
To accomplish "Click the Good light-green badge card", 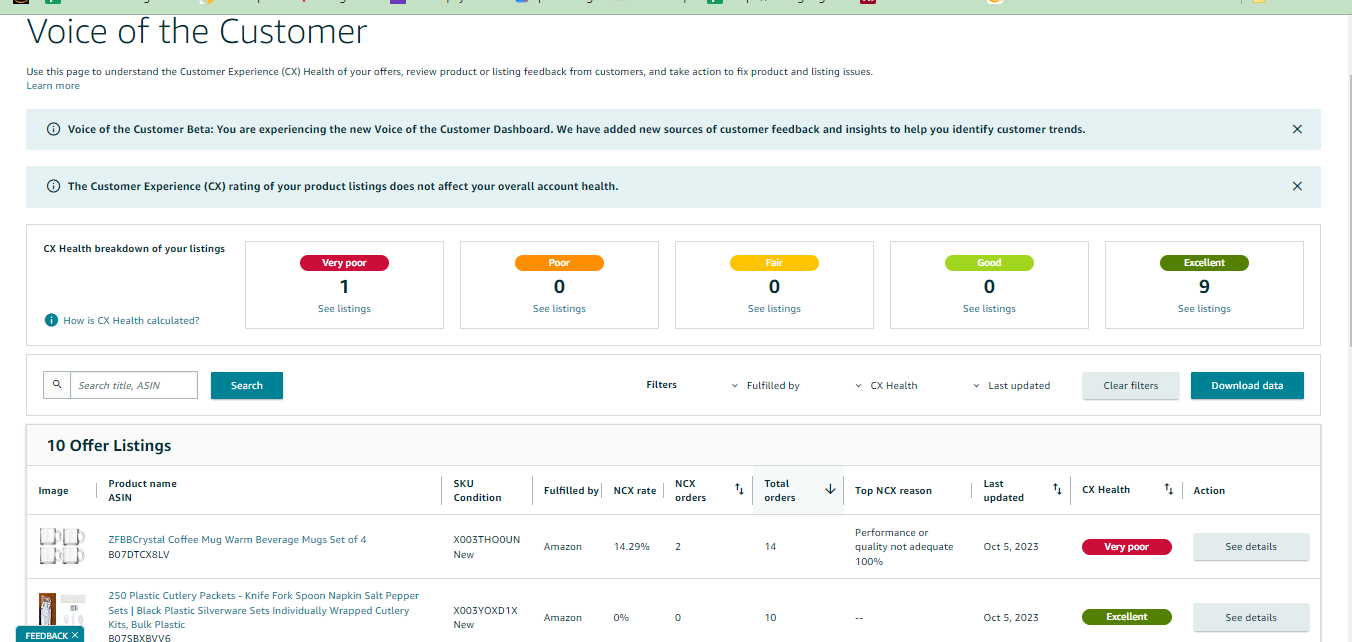I will [989, 263].
